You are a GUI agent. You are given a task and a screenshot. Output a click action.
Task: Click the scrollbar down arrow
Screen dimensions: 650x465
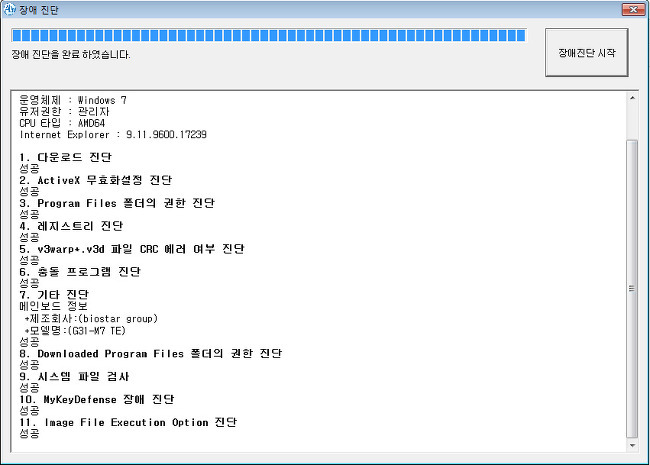pos(632,446)
